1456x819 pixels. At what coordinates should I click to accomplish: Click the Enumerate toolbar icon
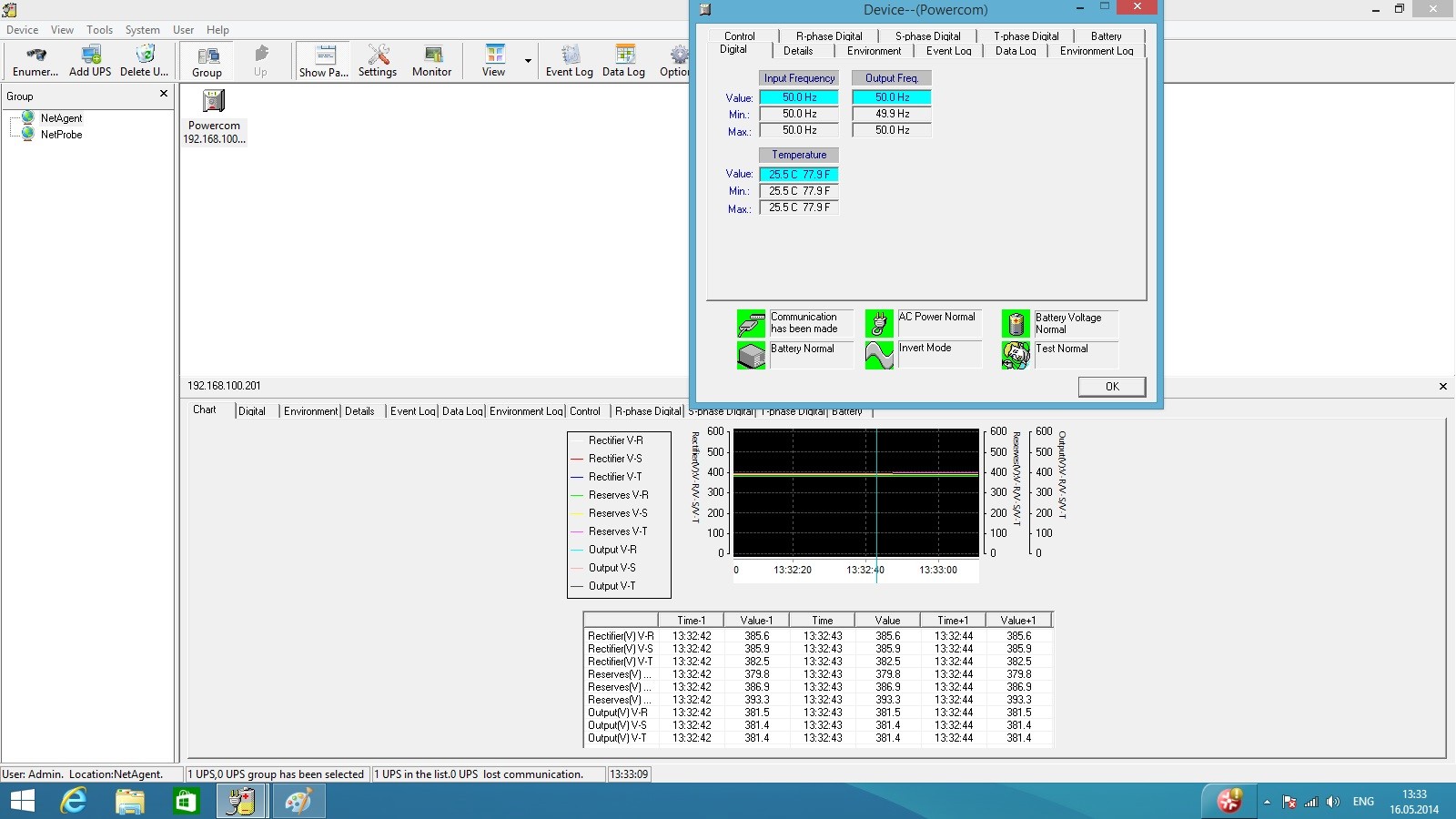point(35,61)
